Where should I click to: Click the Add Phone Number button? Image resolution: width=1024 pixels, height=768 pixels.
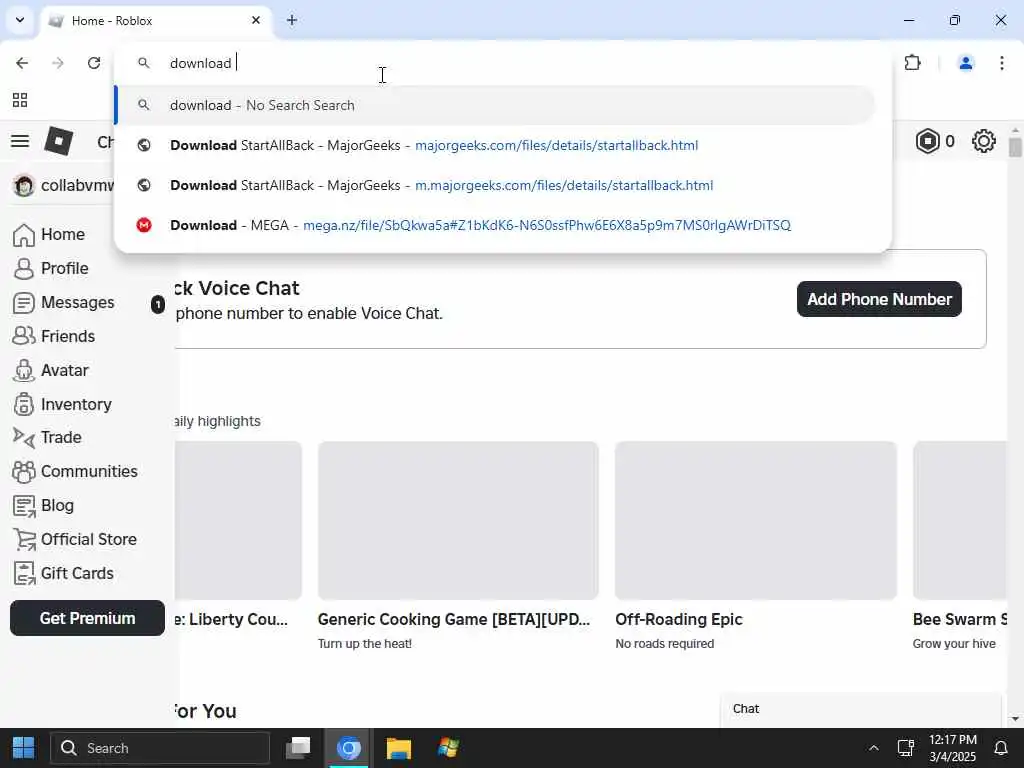pos(879,299)
